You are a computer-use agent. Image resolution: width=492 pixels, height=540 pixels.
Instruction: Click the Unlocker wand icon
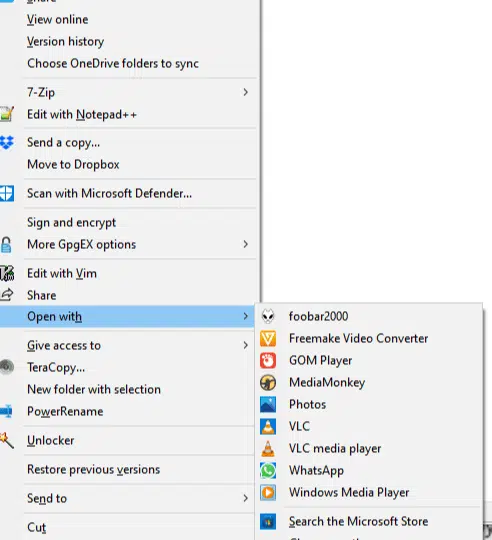(7, 440)
